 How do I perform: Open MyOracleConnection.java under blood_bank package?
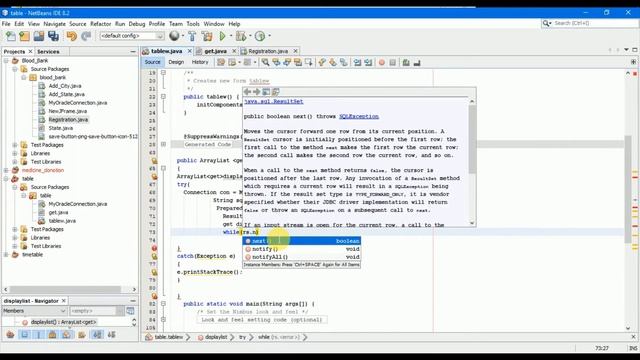[78, 103]
